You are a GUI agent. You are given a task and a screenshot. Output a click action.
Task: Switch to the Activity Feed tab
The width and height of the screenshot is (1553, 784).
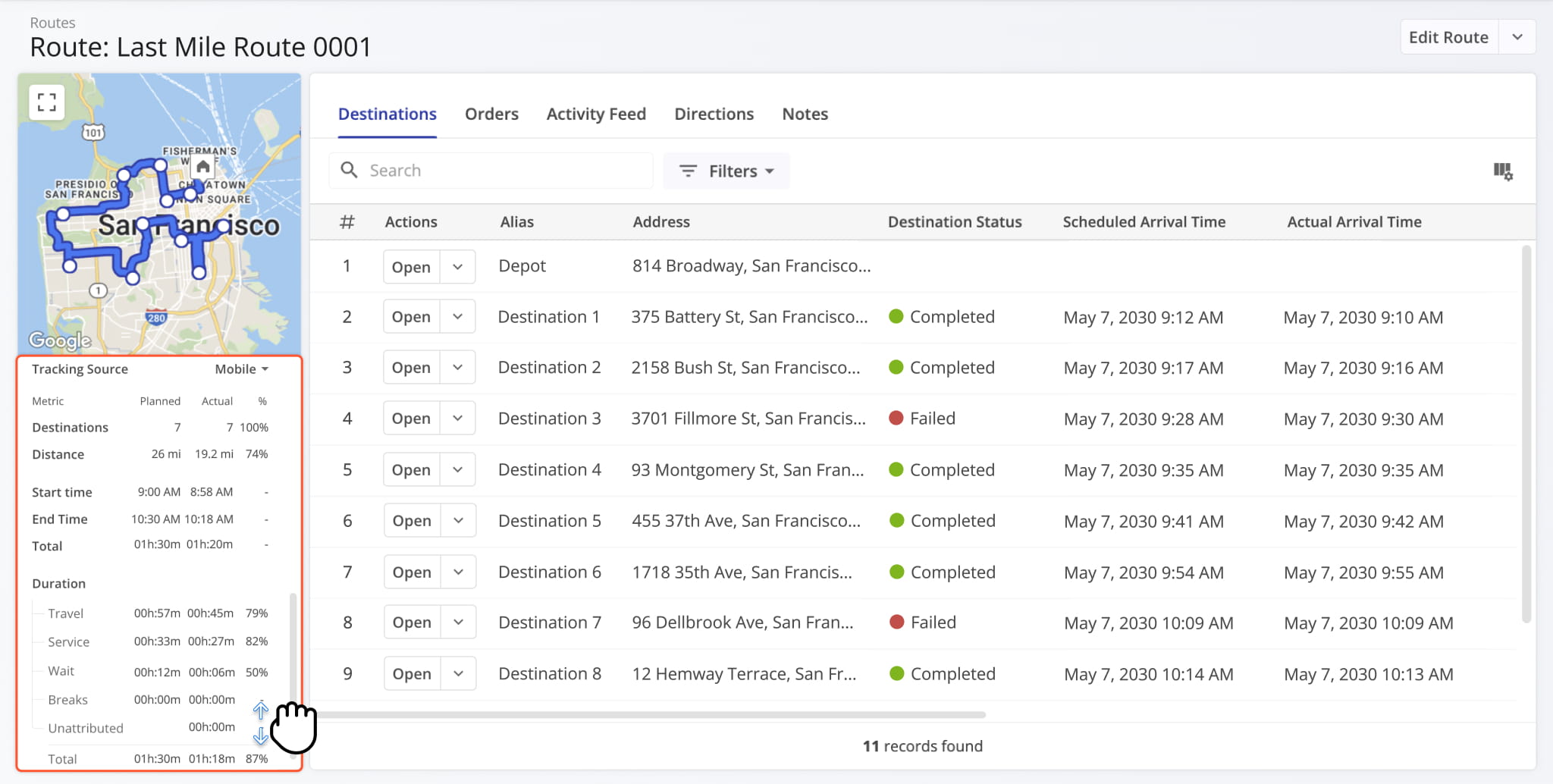(596, 114)
